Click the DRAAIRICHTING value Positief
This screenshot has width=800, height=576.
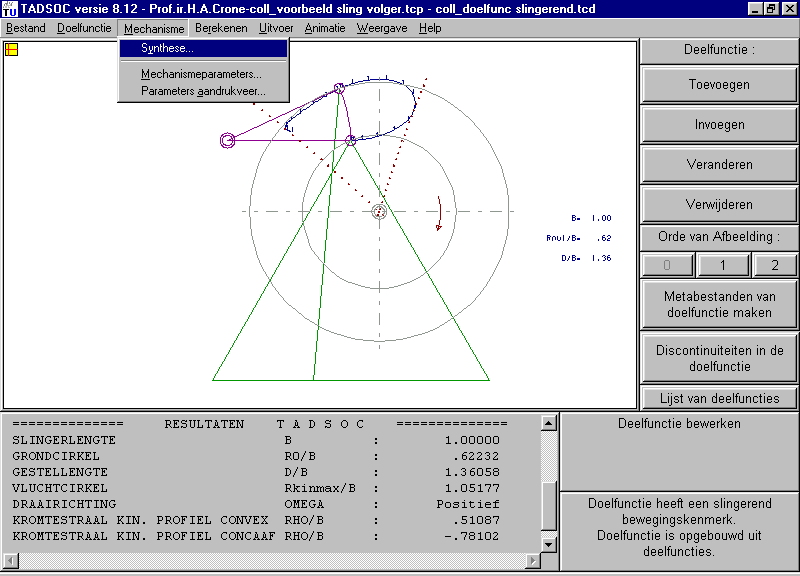pos(468,504)
